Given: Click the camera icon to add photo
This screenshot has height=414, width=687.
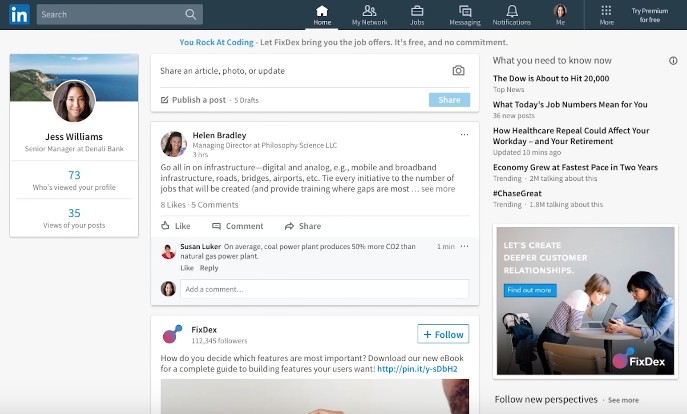Looking at the screenshot, I should coord(458,71).
